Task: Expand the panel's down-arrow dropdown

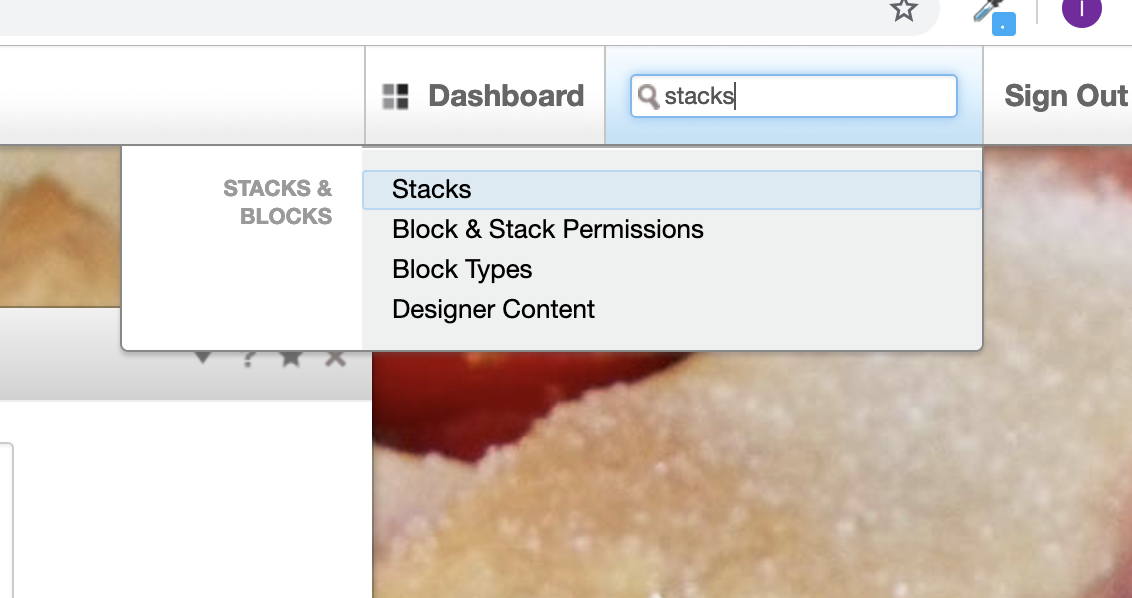Action: 203,358
